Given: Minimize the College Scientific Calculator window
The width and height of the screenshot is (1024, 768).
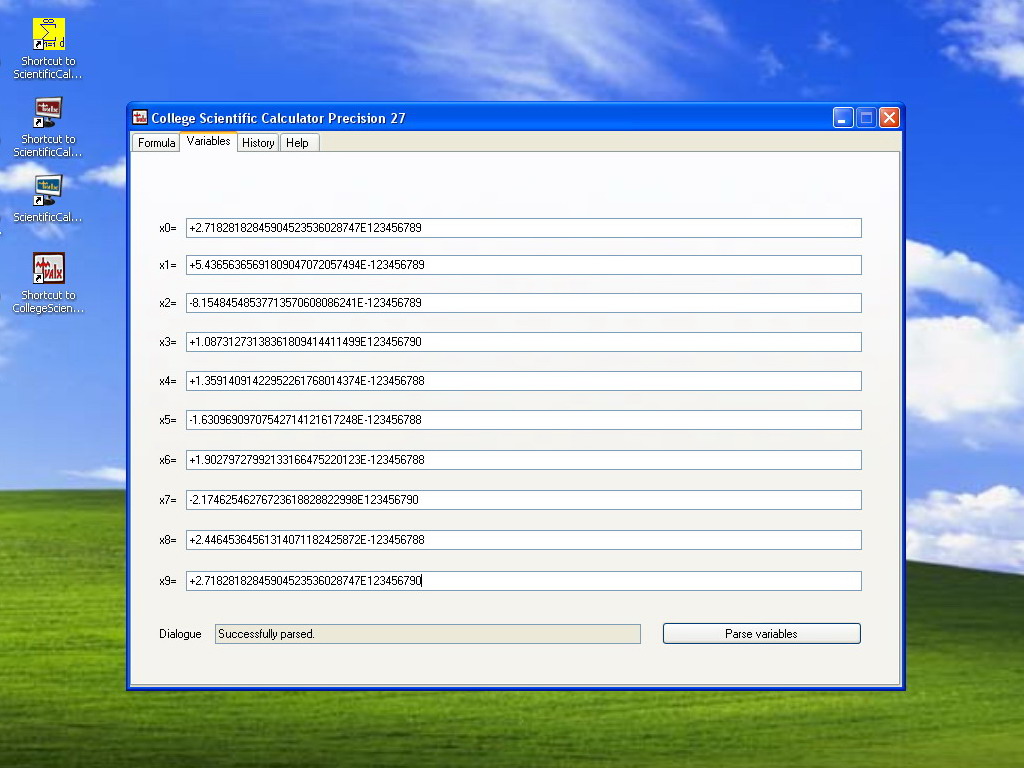Looking at the screenshot, I should [x=843, y=118].
